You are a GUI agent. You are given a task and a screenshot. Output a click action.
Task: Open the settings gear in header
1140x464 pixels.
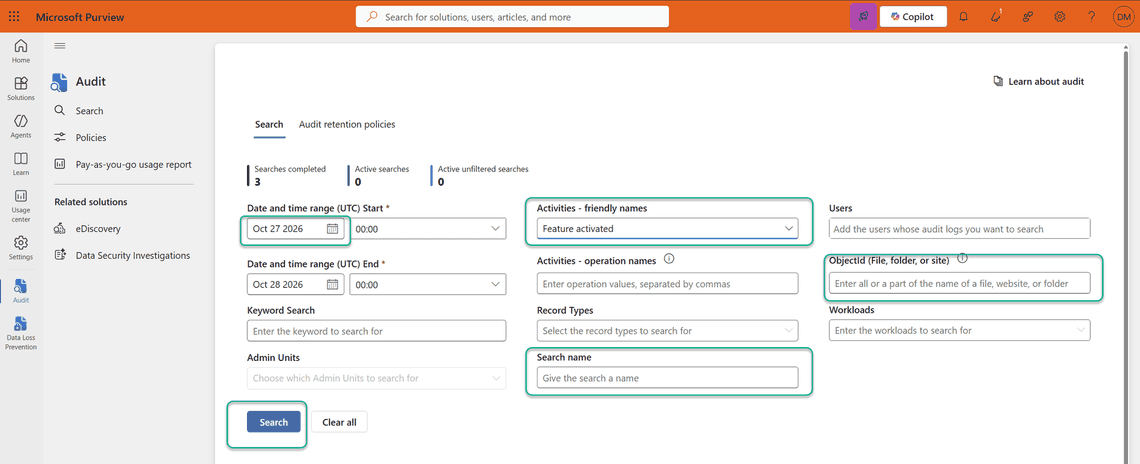[x=1060, y=17]
